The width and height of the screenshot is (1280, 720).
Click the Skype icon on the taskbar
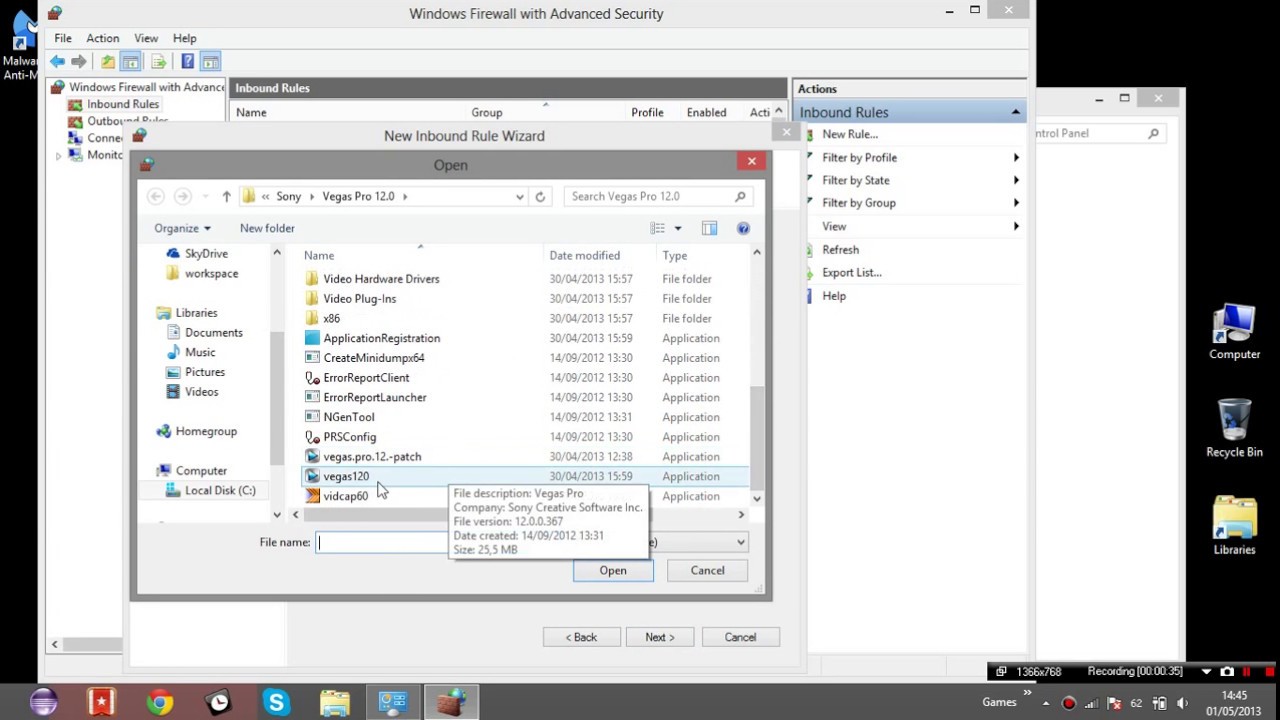(x=276, y=703)
